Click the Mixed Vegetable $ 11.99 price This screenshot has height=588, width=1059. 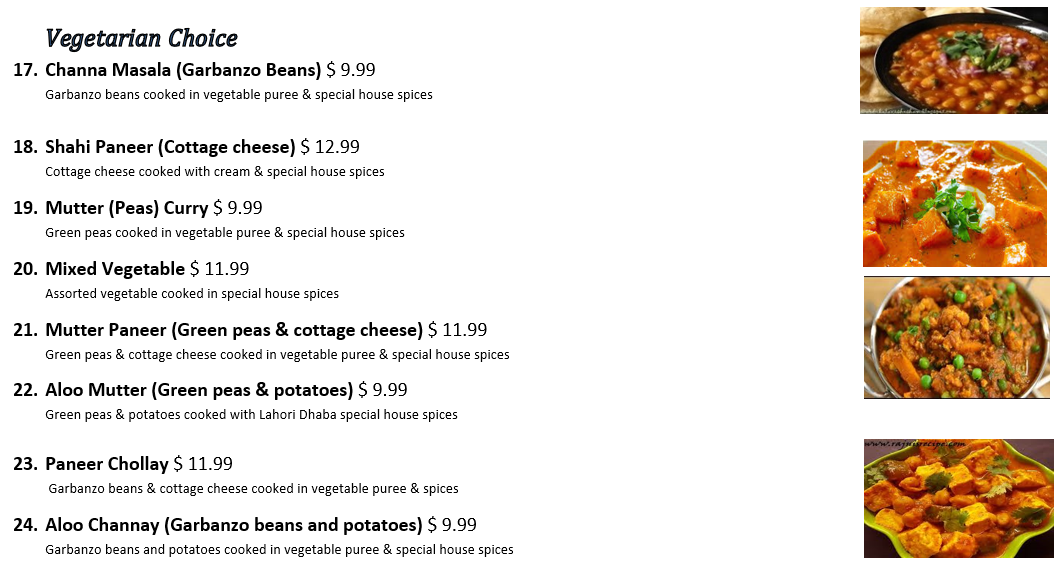pos(220,269)
